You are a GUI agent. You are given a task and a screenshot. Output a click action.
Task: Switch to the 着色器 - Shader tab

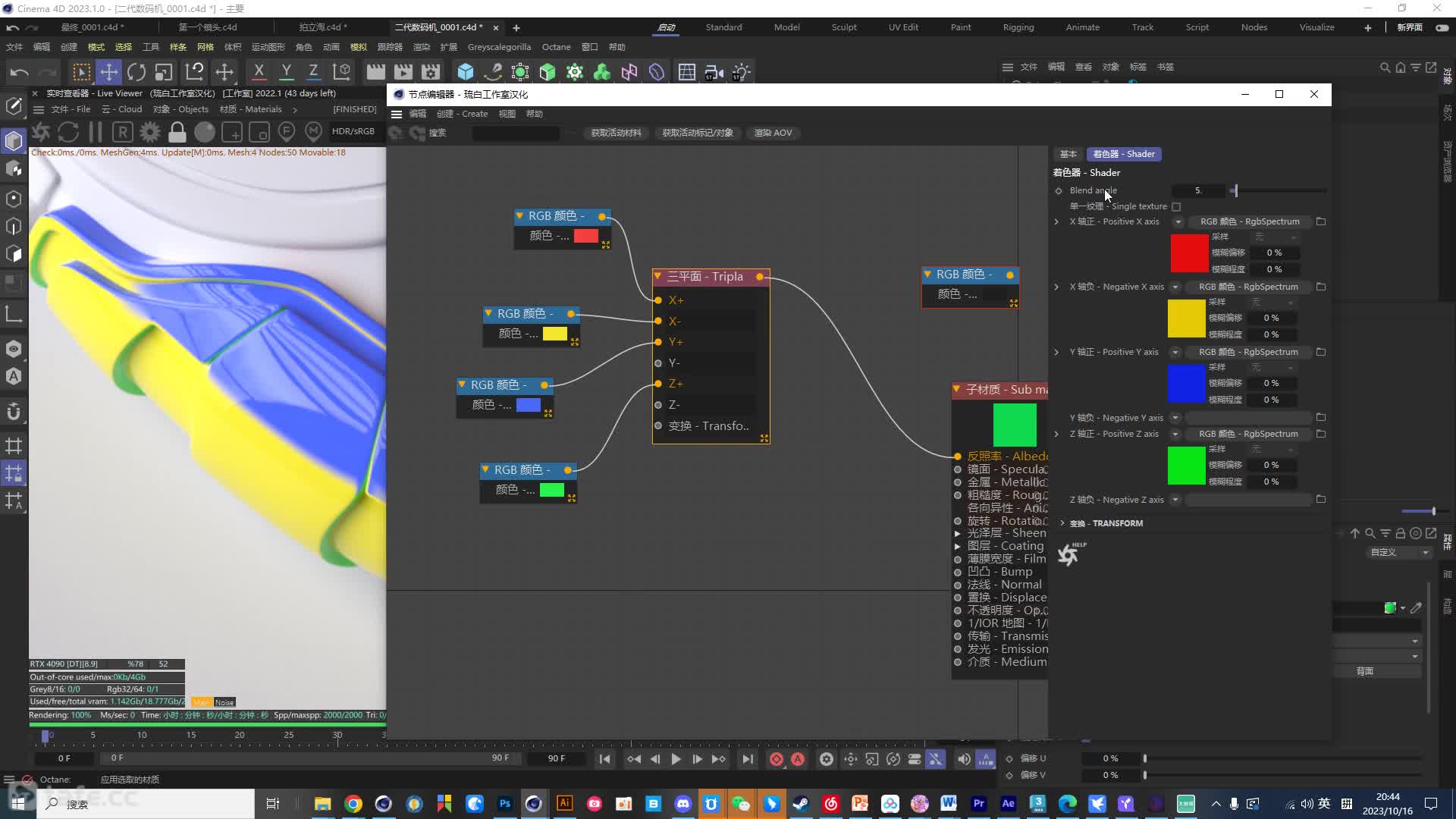1124,154
